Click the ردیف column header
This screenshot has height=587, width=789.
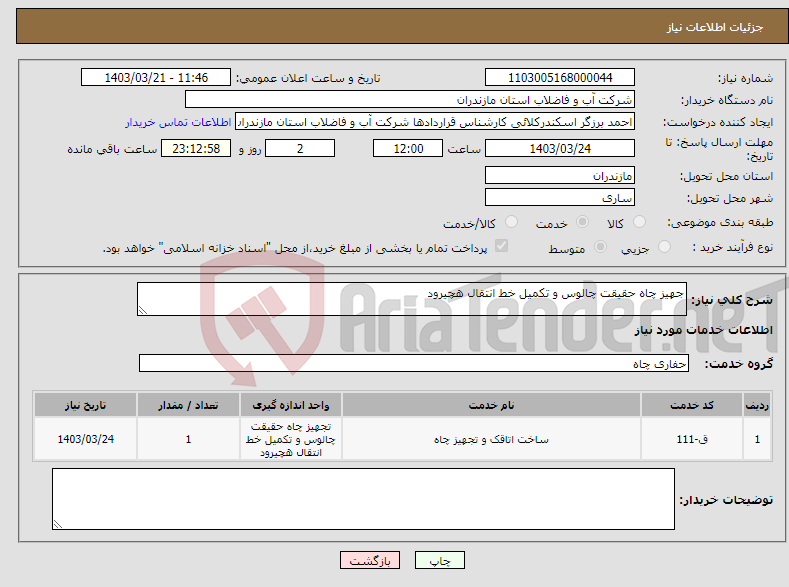757,405
